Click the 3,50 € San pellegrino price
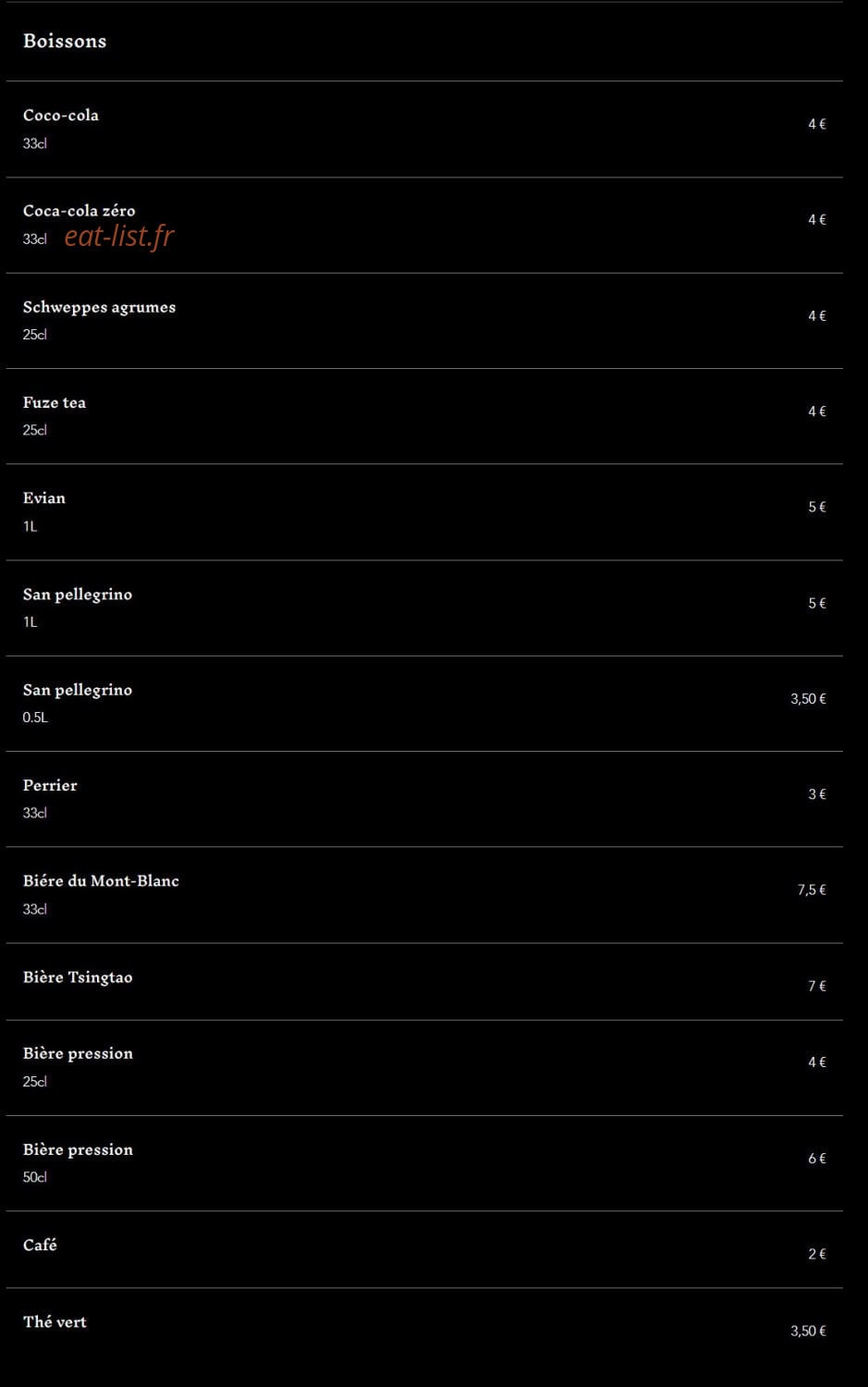The width and height of the screenshot is (868, 1387). point(808,698)
